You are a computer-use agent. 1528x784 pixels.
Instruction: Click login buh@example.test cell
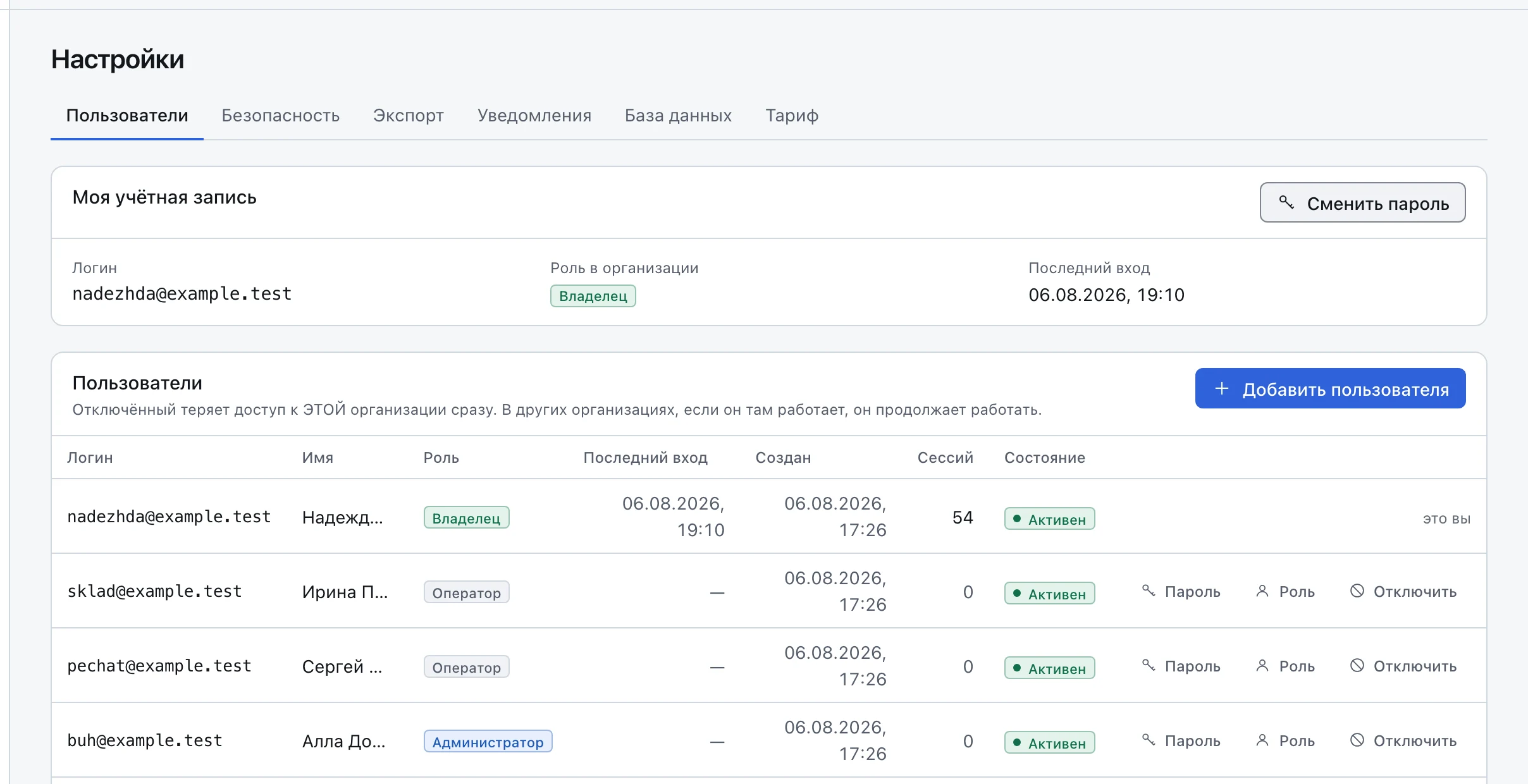[x=145, y=740]
